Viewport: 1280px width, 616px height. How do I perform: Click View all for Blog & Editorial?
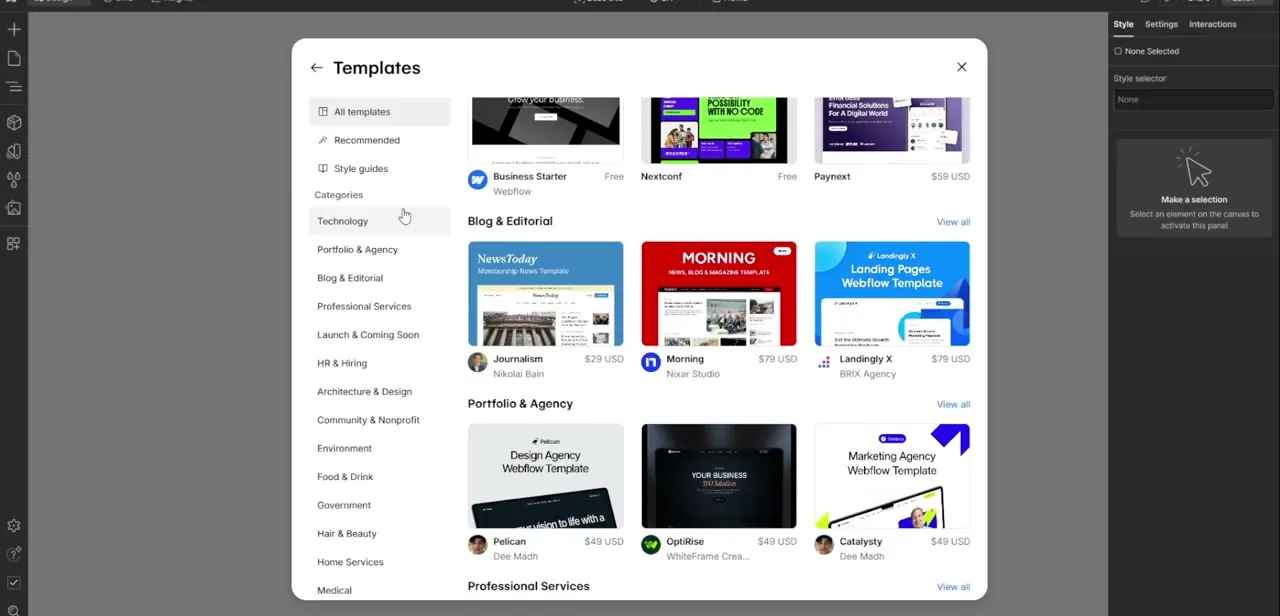(953, 222)
